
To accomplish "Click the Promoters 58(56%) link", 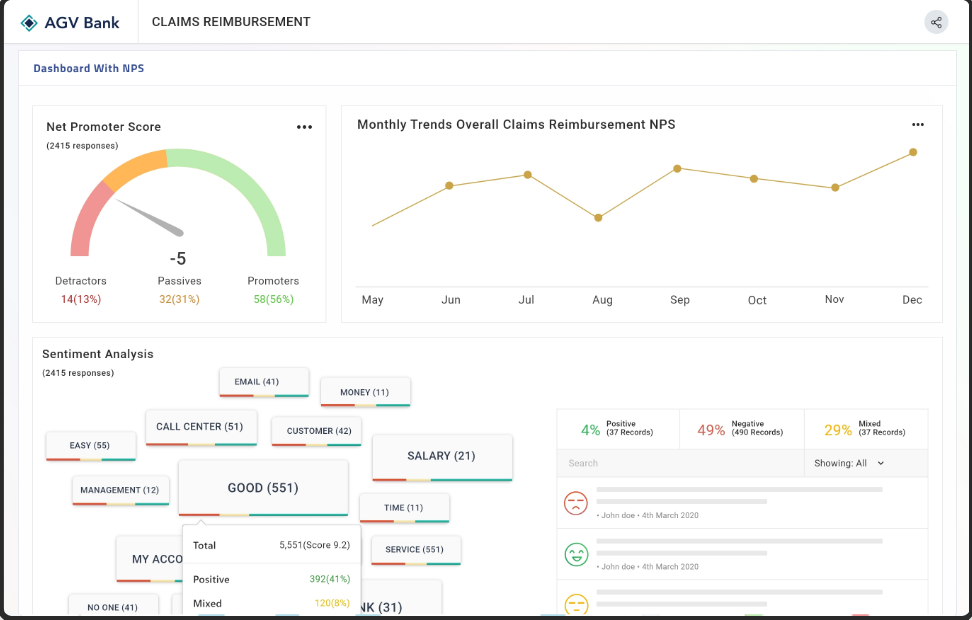I will [x=273, y=298].
